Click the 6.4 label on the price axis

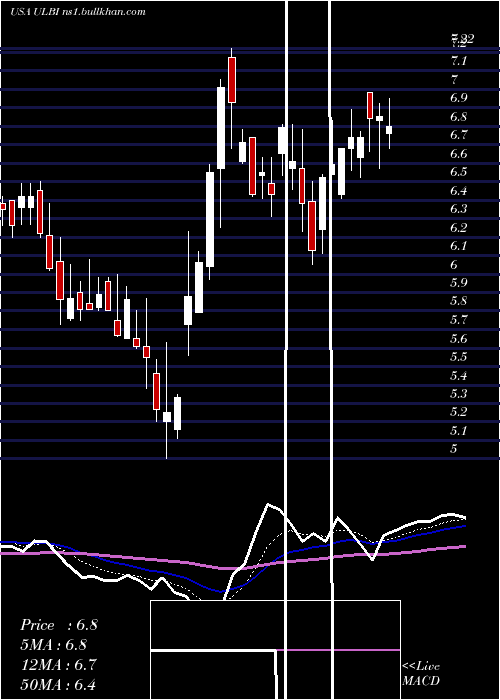[459, 191]
